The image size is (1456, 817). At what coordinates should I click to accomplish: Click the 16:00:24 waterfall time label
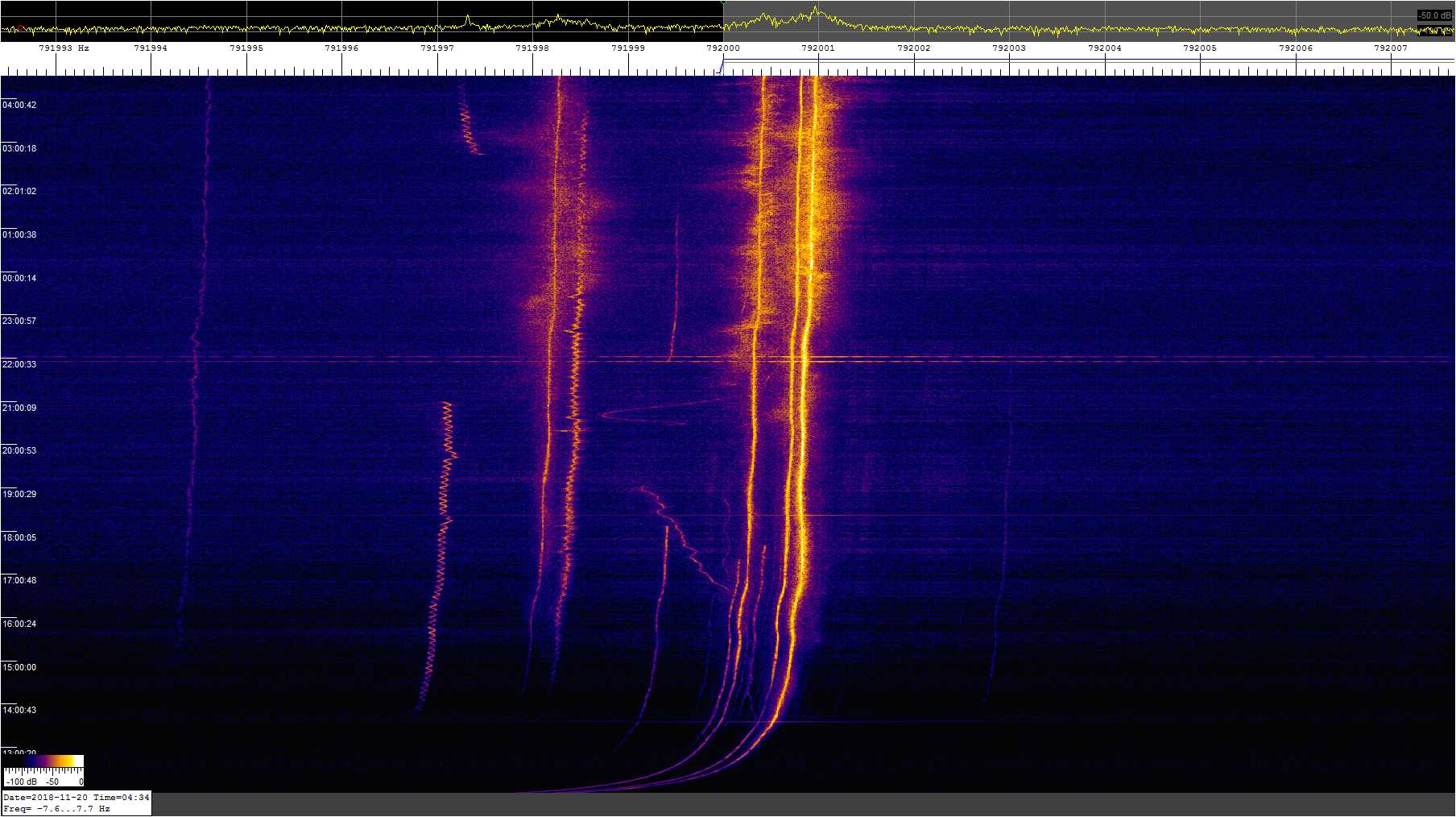[19, 624]
